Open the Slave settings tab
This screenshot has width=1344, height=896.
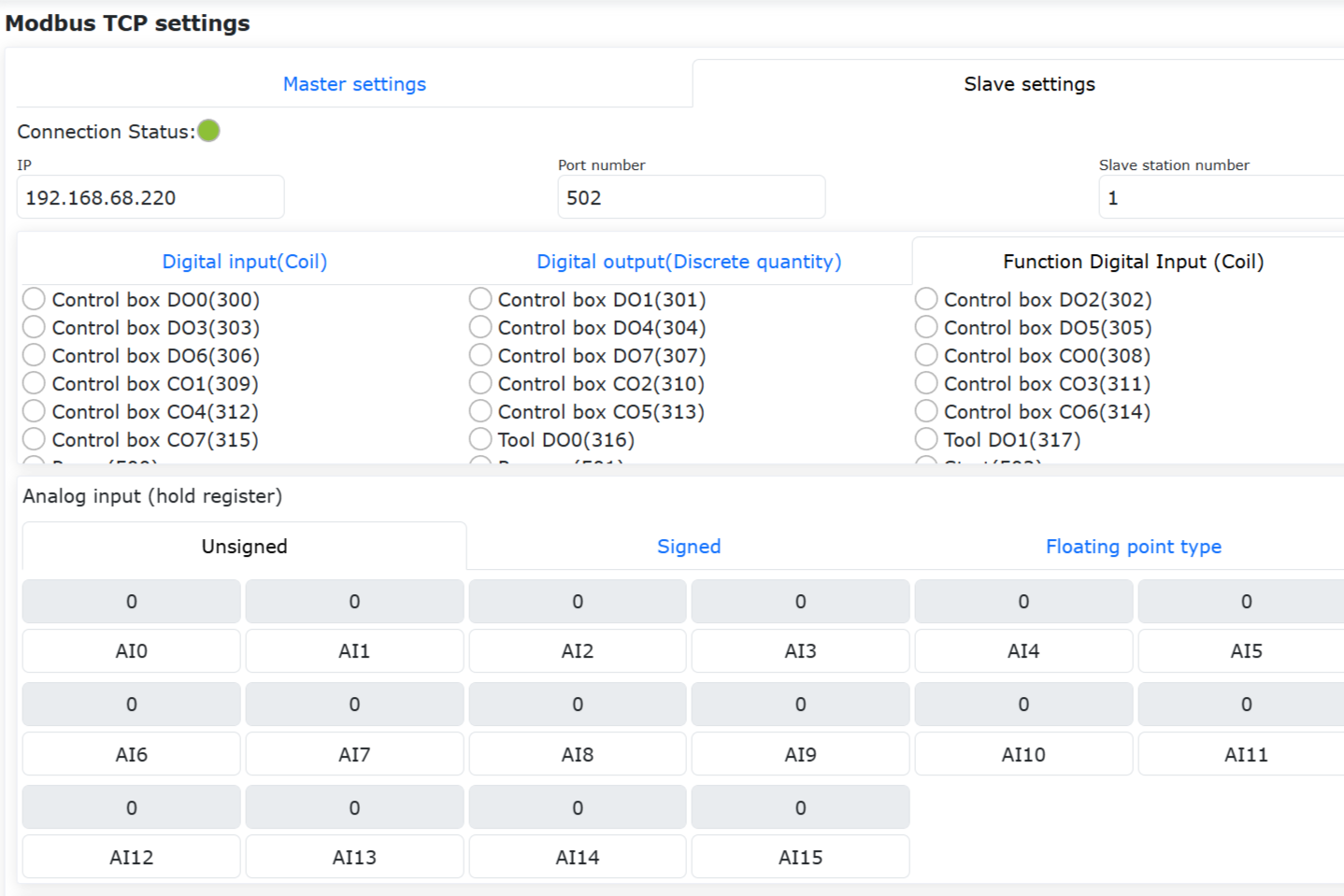pos(1028,84)
